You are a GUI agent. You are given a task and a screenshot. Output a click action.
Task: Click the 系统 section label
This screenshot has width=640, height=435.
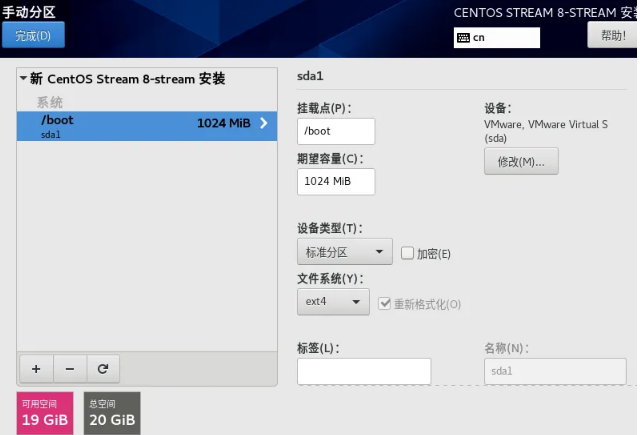click(x=50, y=102)
